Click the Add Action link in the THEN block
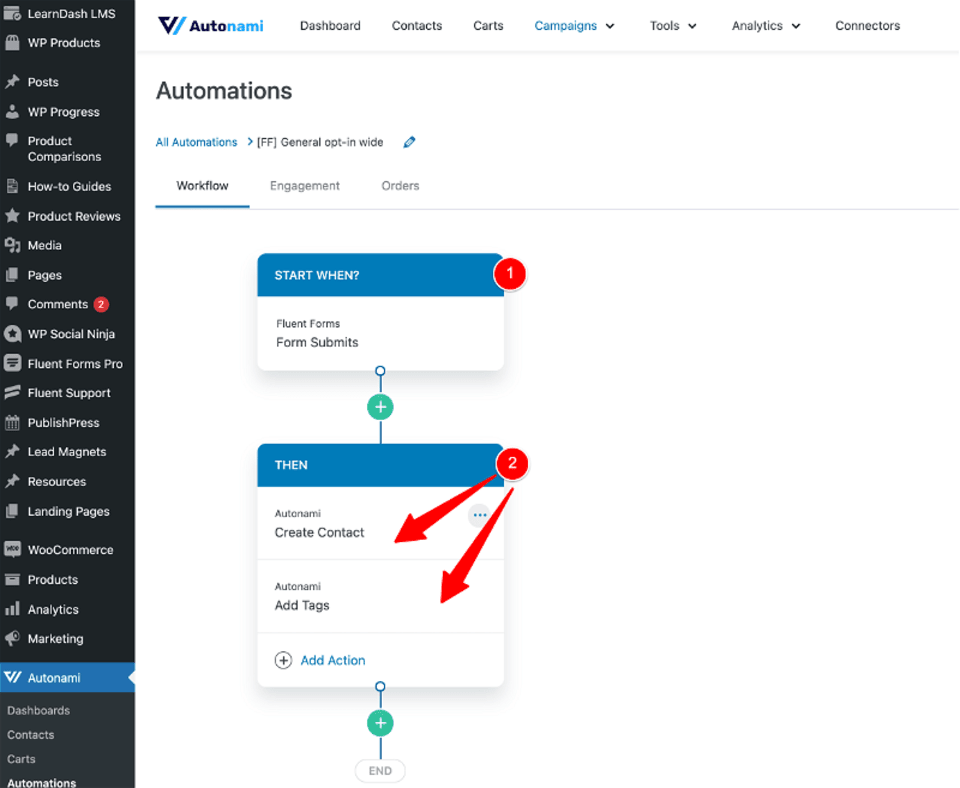Screen dimensions: 960x788 (333, 660)
